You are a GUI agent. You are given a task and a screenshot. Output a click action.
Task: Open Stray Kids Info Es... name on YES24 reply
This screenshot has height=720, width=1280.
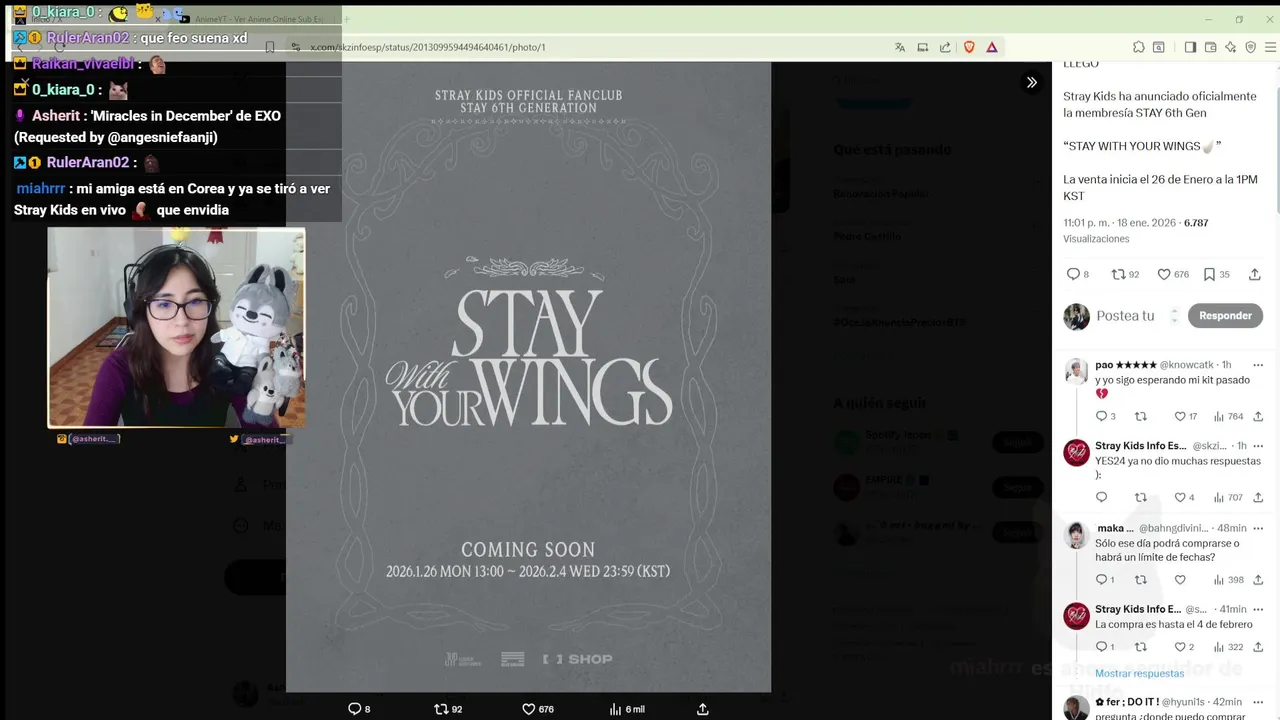(1141, 446)
